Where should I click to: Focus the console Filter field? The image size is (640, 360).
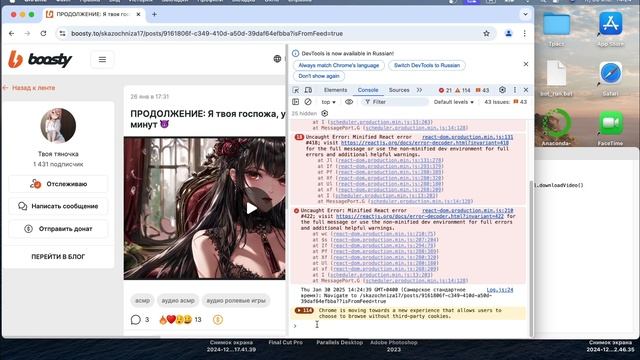[394, 102]
